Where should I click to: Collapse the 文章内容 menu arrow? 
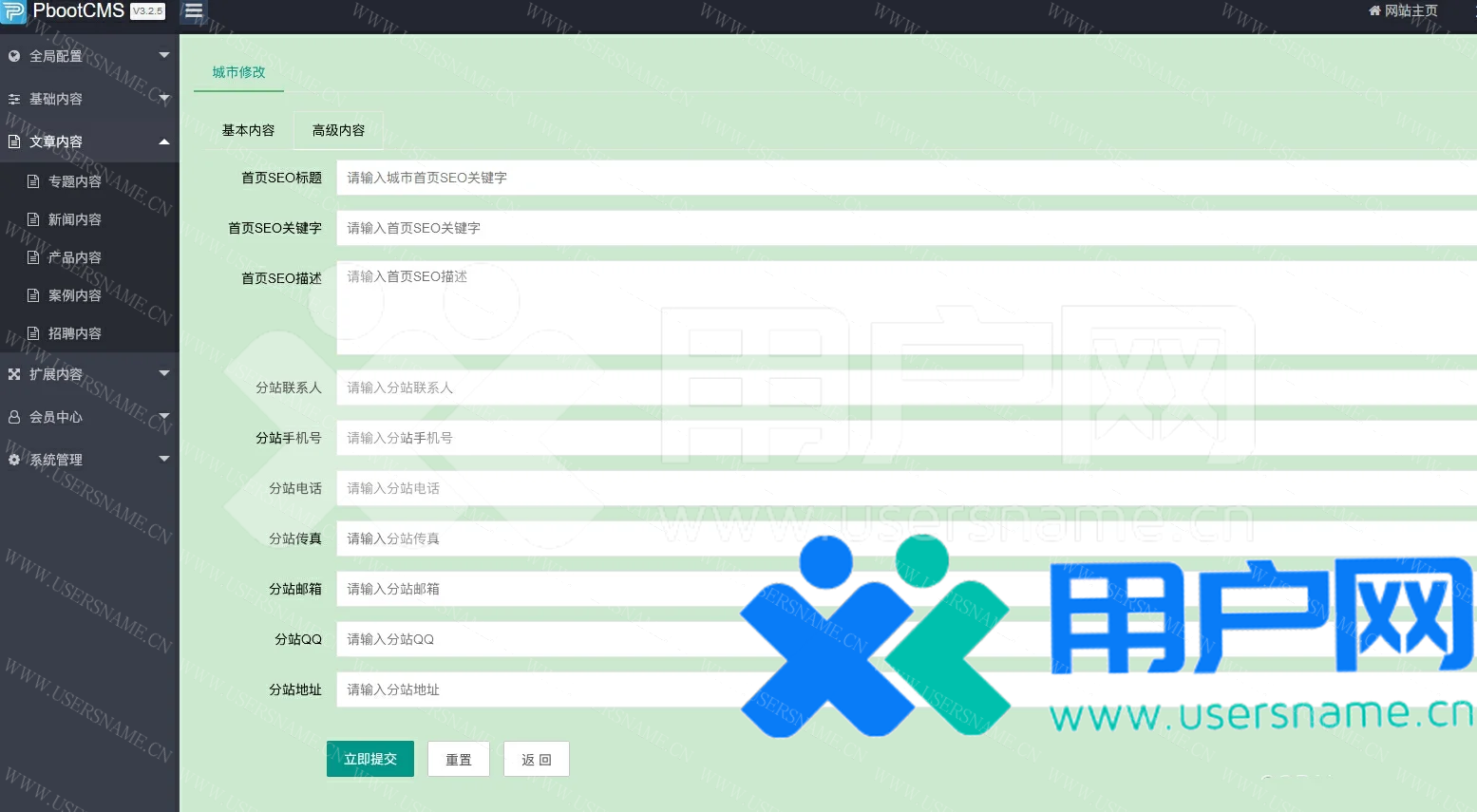pyautogui.click(x=163, y=142)
